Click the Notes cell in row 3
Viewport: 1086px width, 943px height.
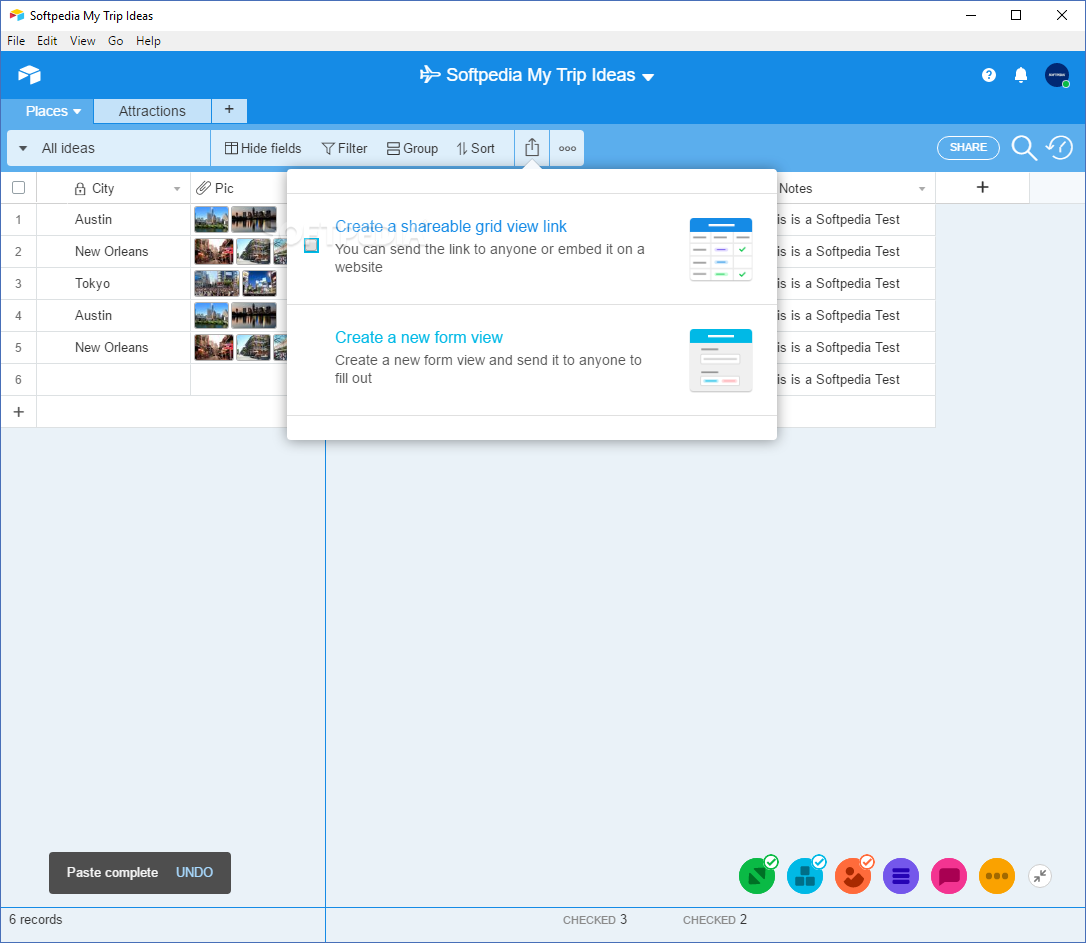point(855,283)
